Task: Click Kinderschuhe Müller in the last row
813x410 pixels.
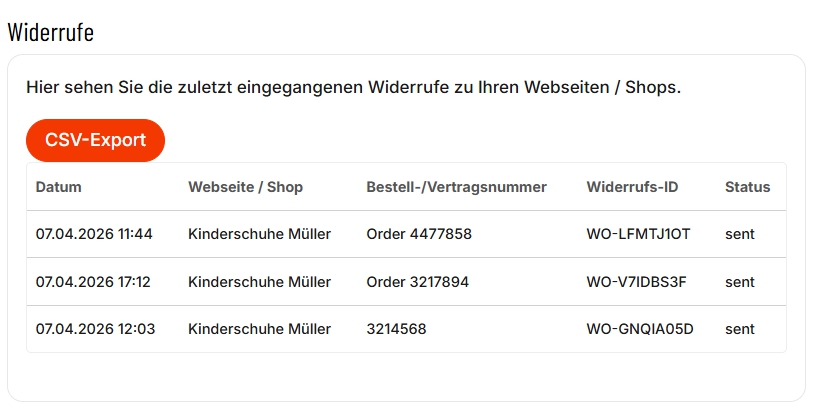Action: tap(259, 329)
